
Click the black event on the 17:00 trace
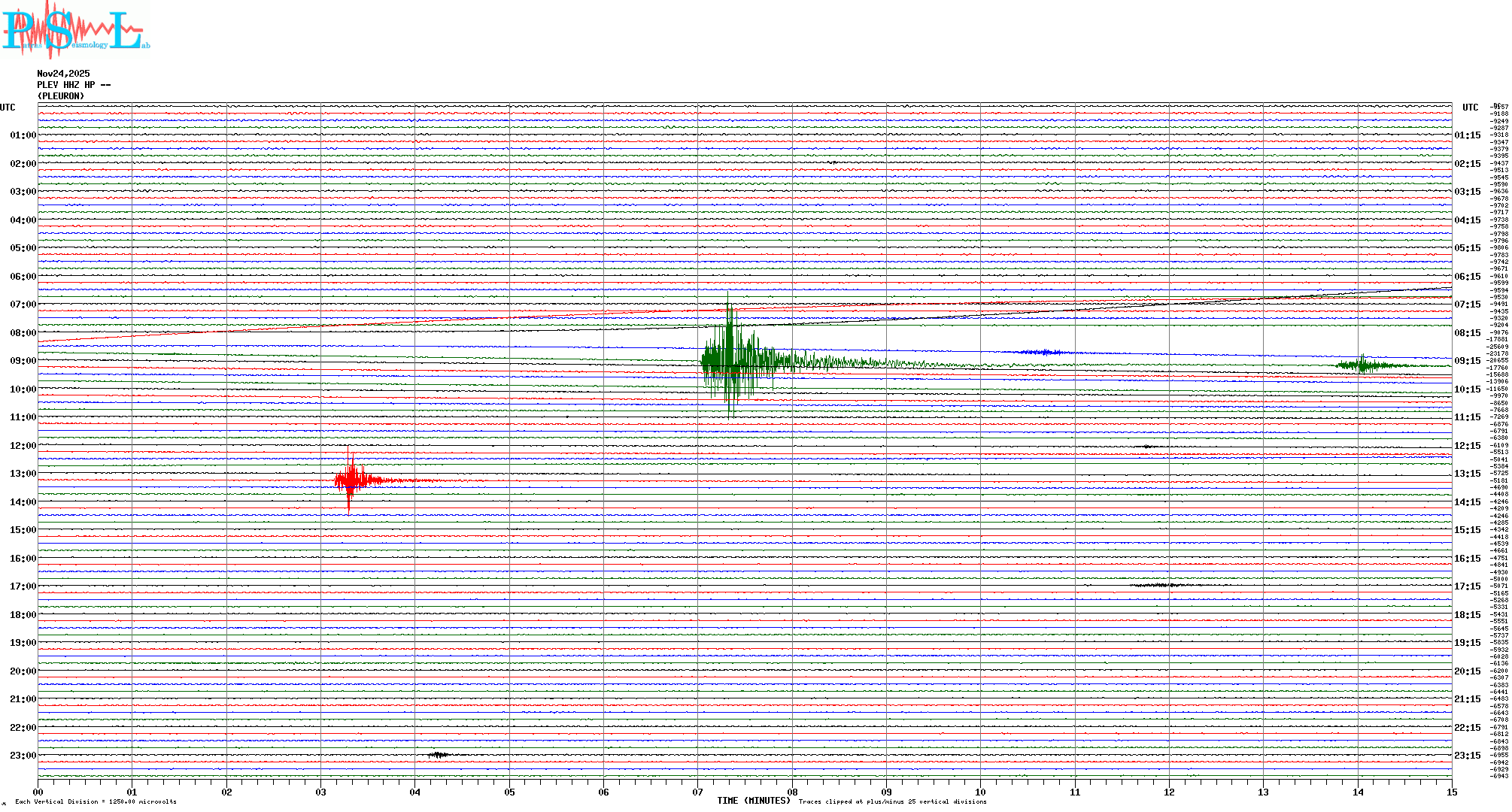(1158, 585)
